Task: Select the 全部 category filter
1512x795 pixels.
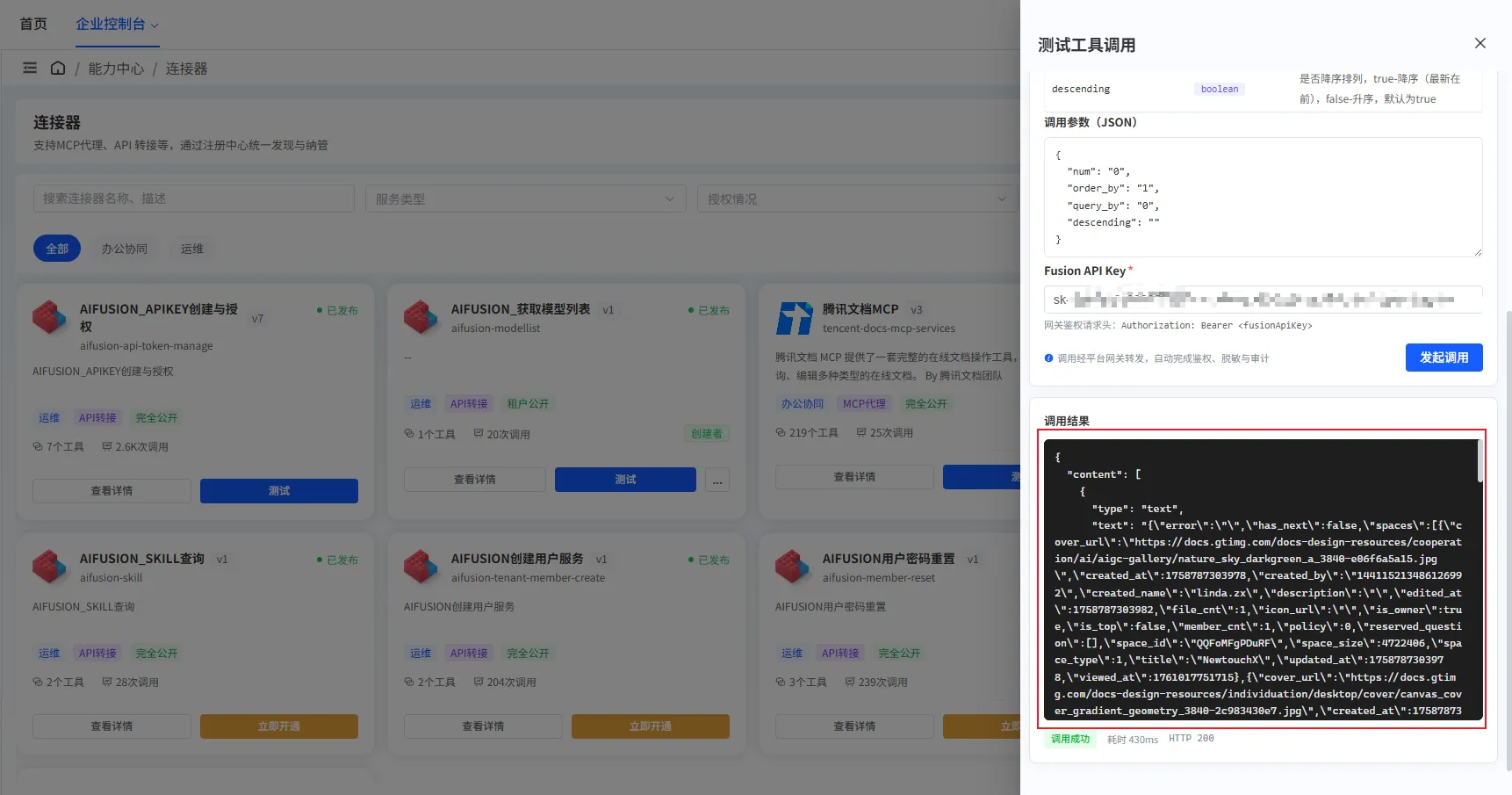Action: tap(57, 249)
